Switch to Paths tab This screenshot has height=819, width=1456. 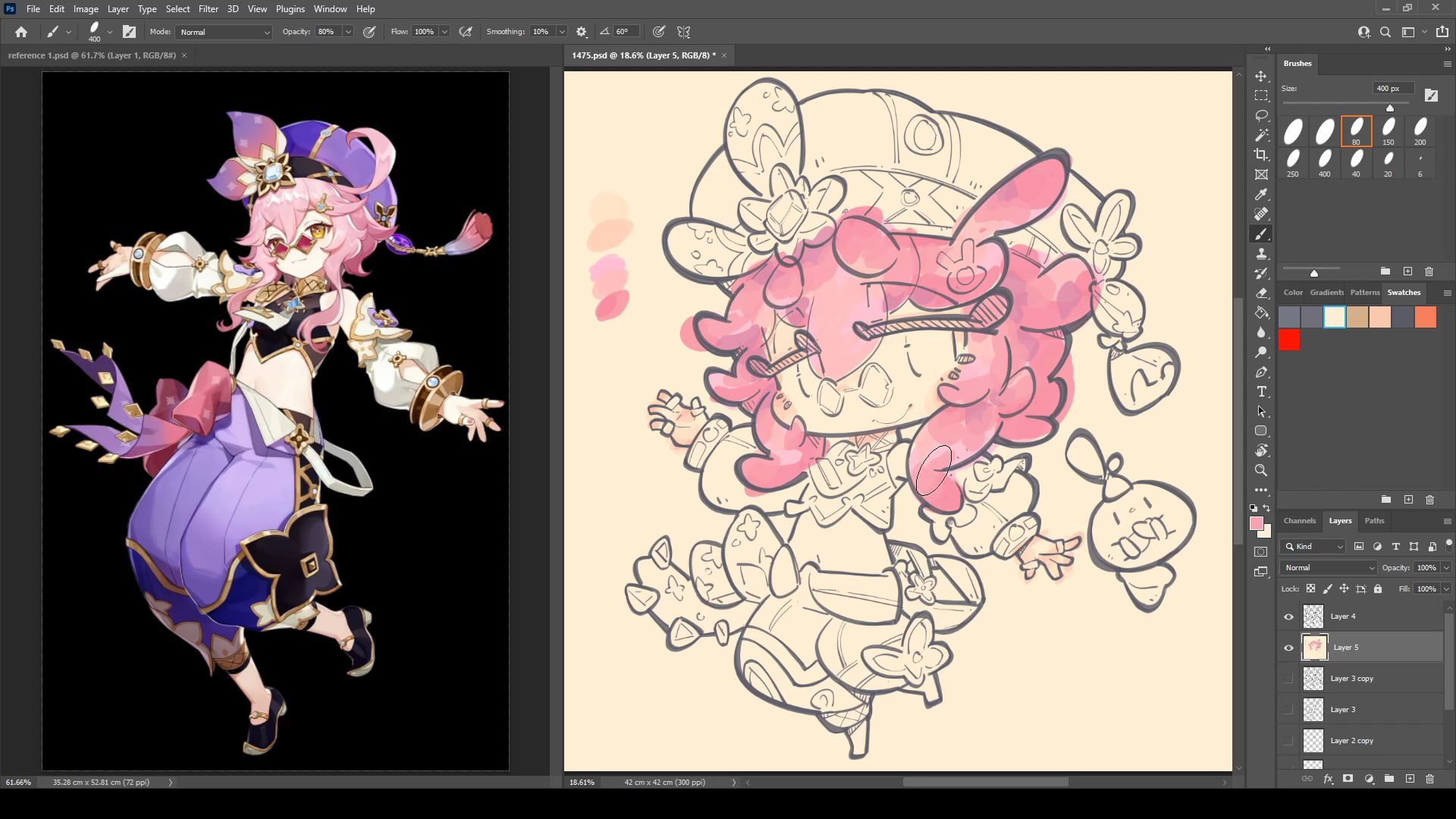coord(1374,520)
